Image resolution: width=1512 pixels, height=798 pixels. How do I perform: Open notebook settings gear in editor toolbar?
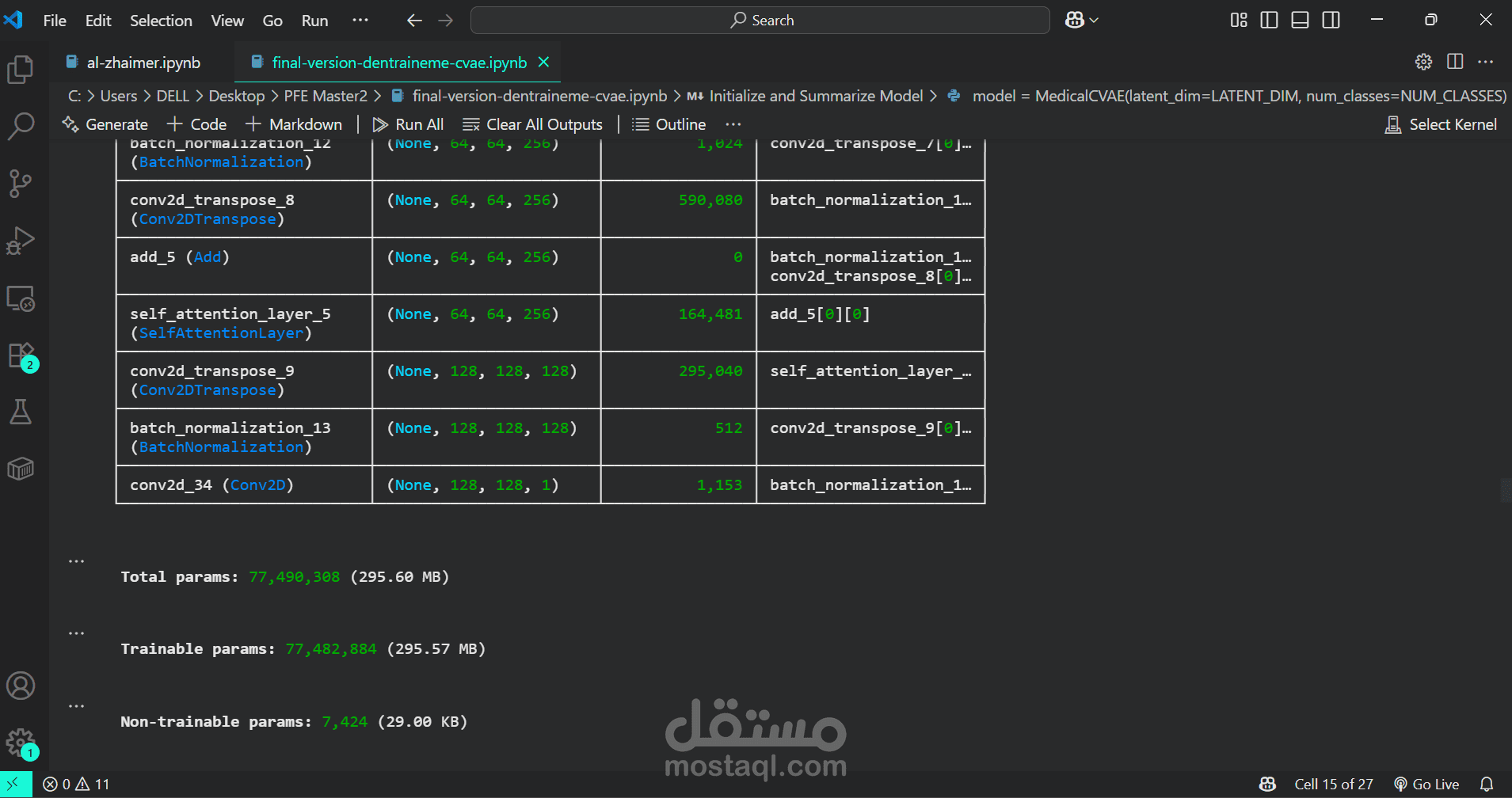(x=1423, y=62)
